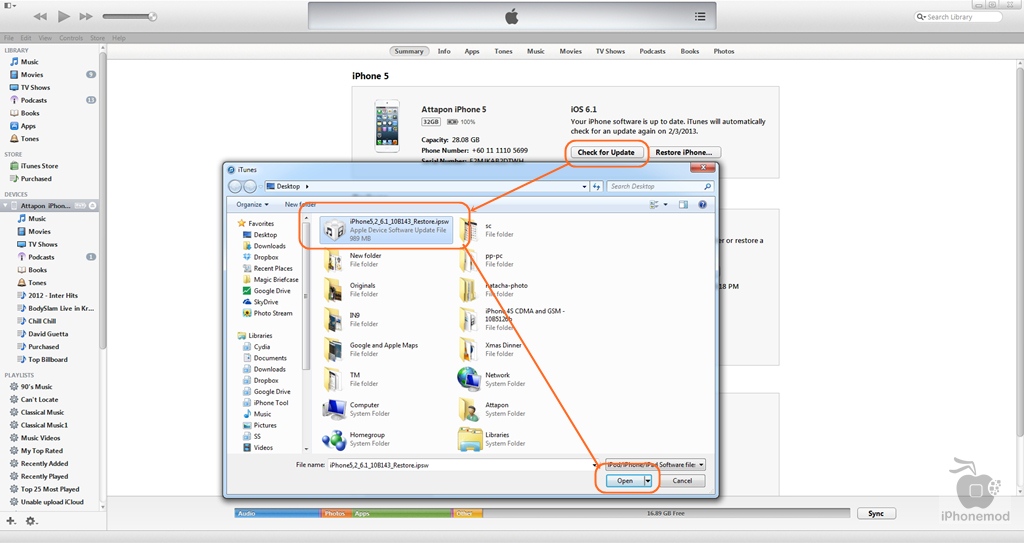The image size is (1024, 543).
Task: Expand the Desktop breadcrumb arrow
Action: point(307,186)
